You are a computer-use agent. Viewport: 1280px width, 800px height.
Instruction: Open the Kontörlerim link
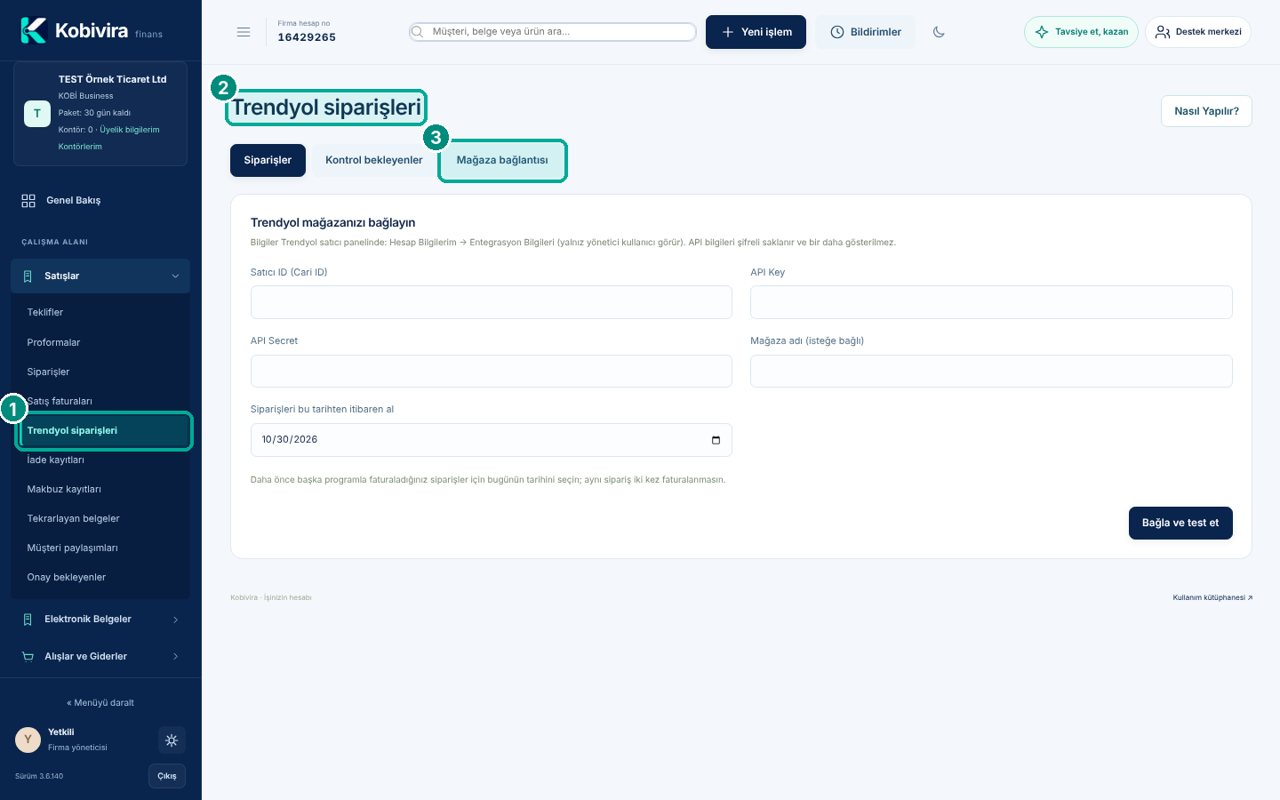pyautogui.click(x=80, y=147)
